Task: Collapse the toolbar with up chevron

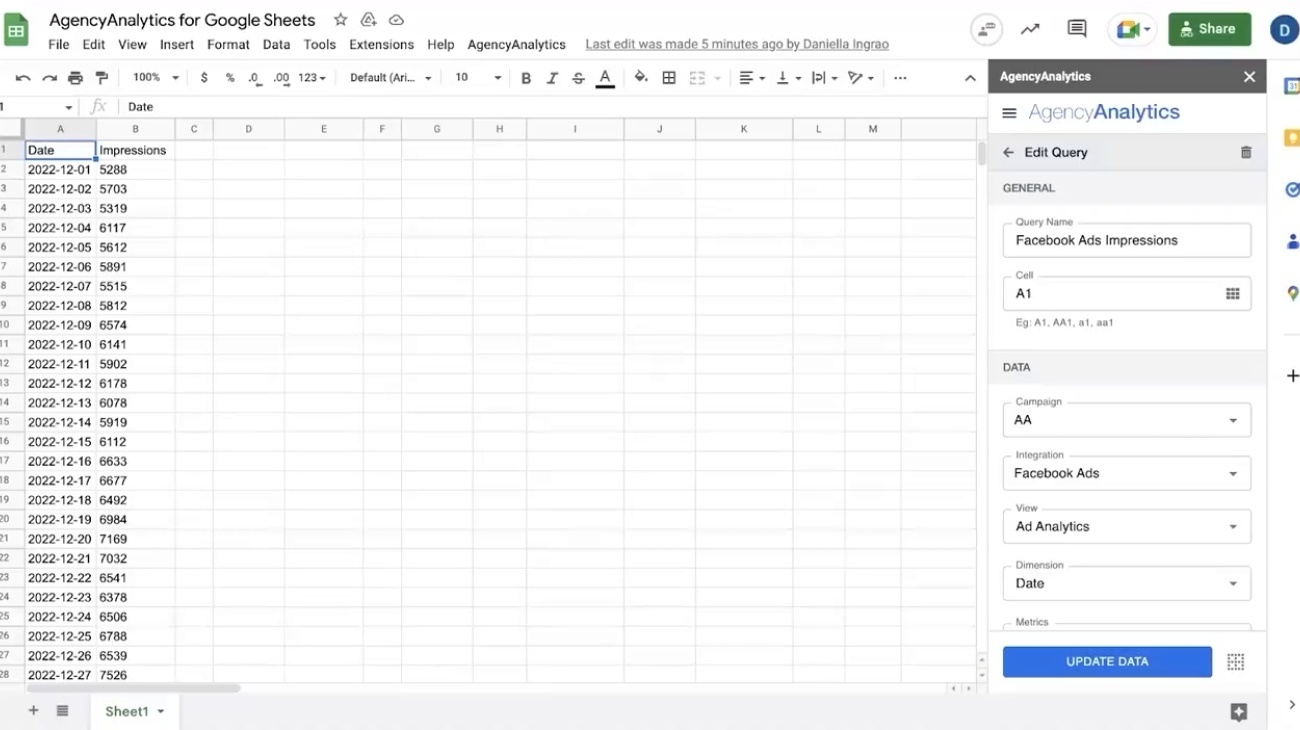Action: pos(969,78)
